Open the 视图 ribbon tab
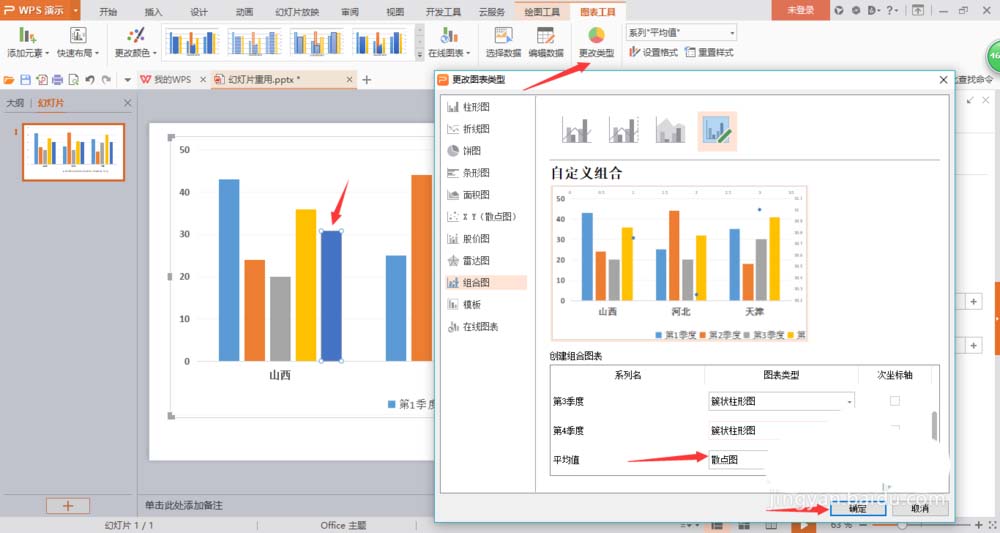 [395, 11]
